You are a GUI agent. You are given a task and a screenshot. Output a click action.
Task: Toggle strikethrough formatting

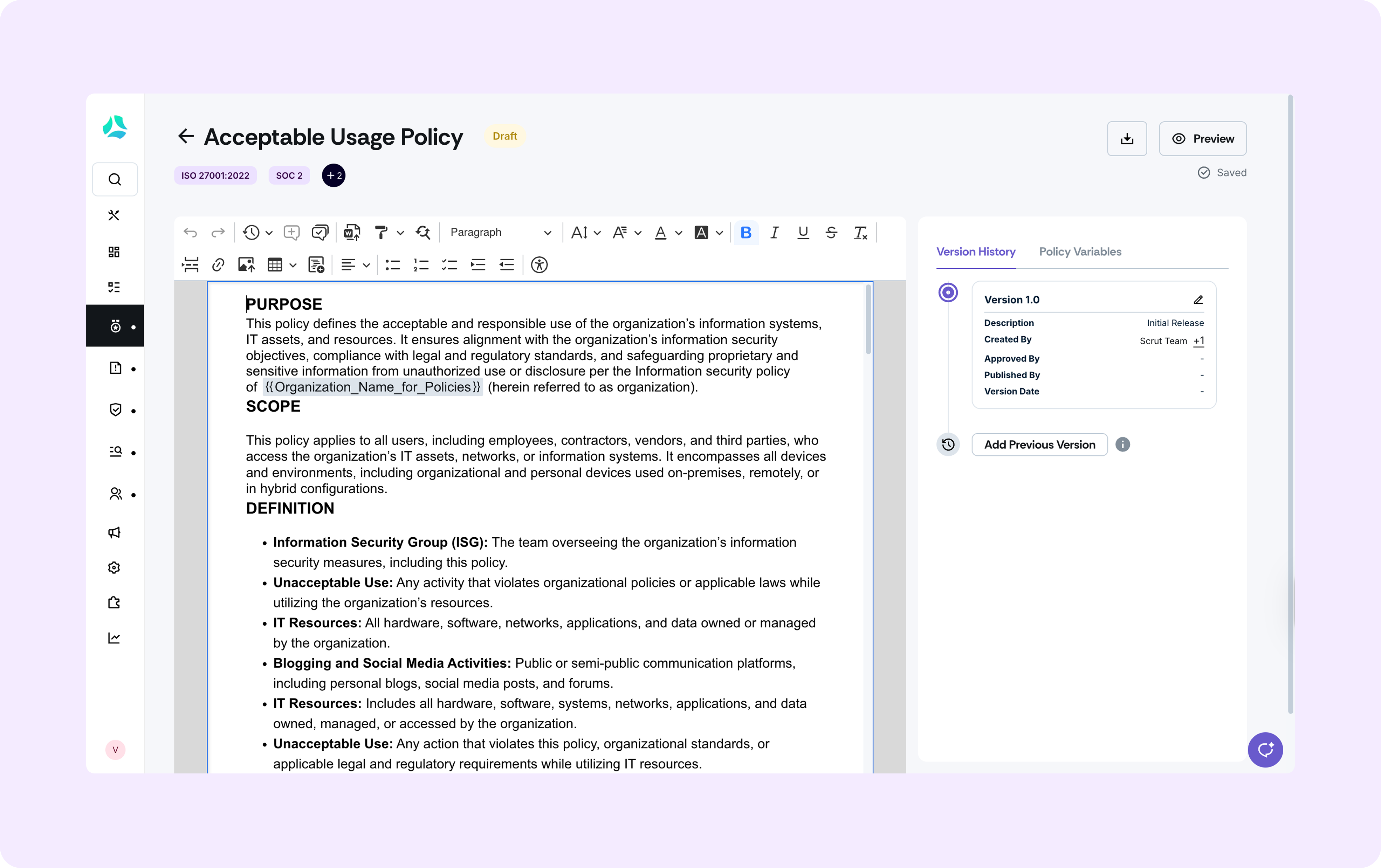coord(831,232)
